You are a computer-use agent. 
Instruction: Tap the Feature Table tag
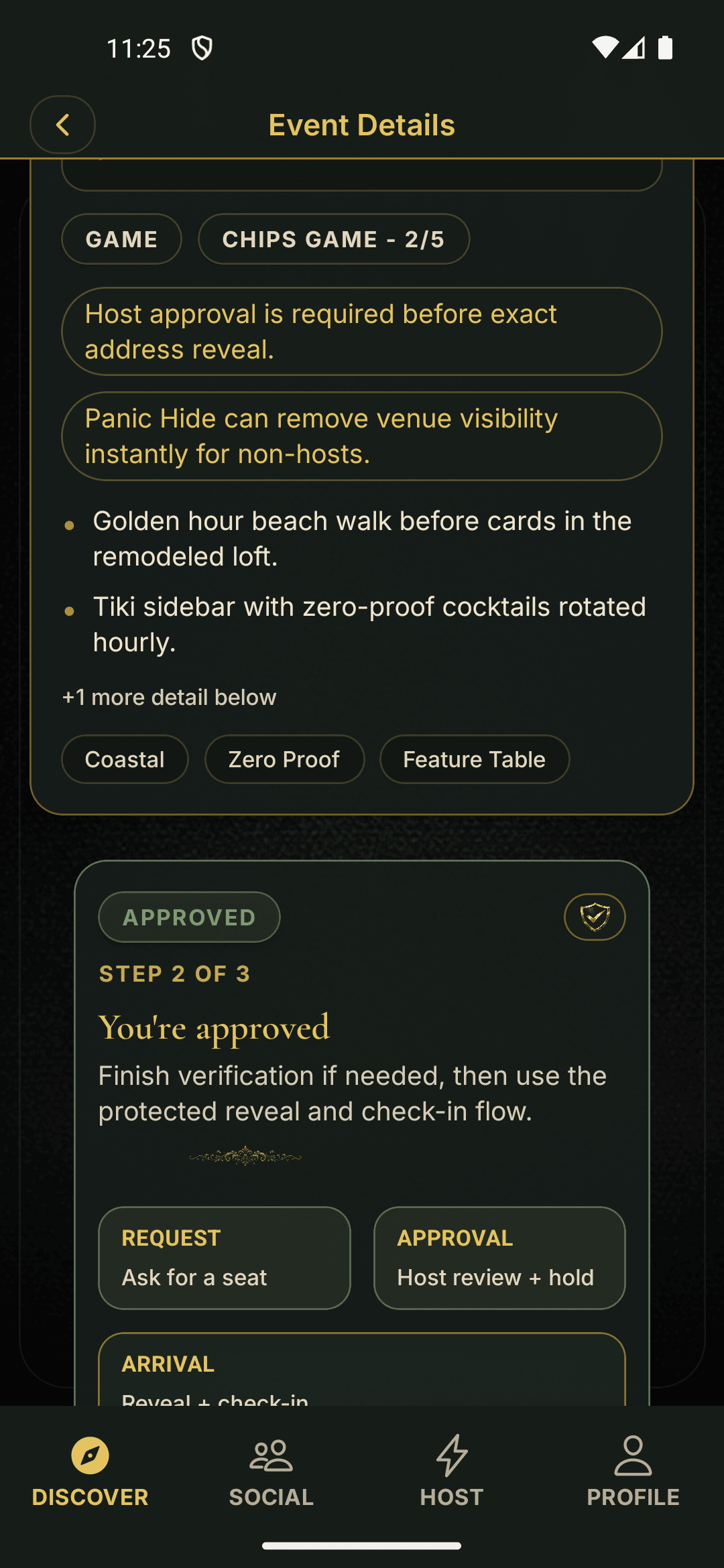coord(474,760)
